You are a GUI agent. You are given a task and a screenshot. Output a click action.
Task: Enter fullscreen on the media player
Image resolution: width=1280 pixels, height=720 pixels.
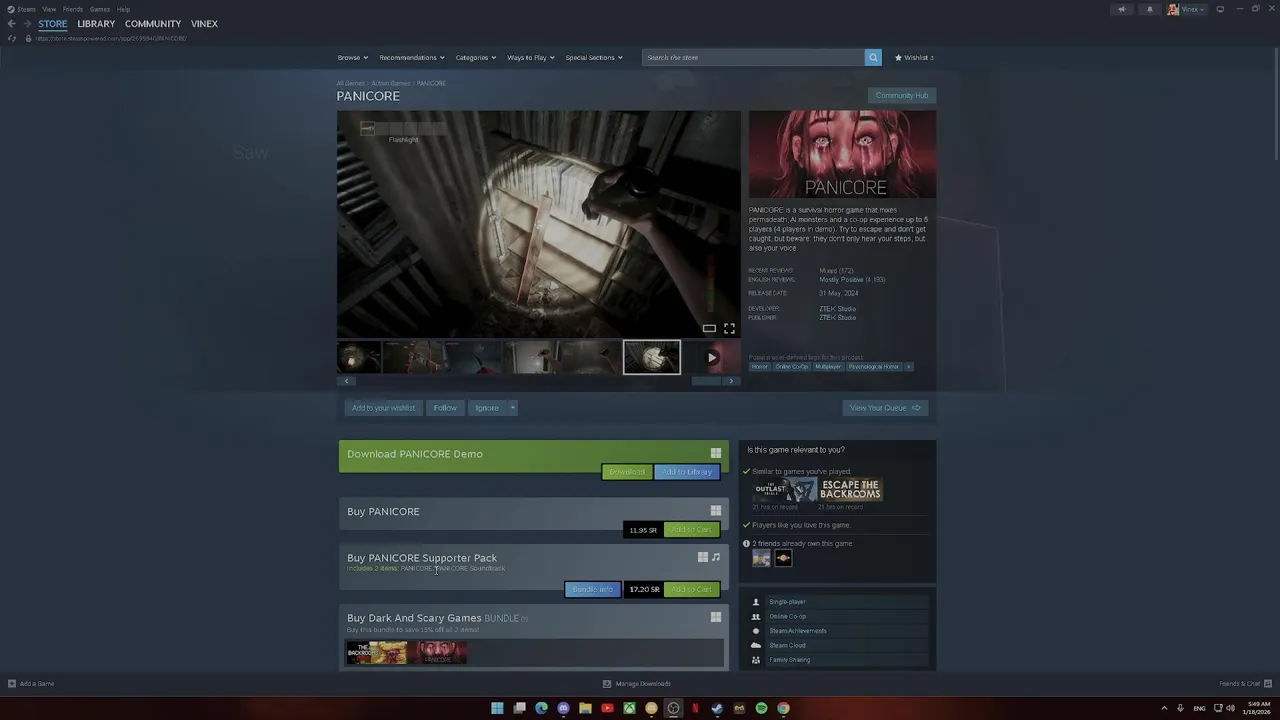click(729, 328)
